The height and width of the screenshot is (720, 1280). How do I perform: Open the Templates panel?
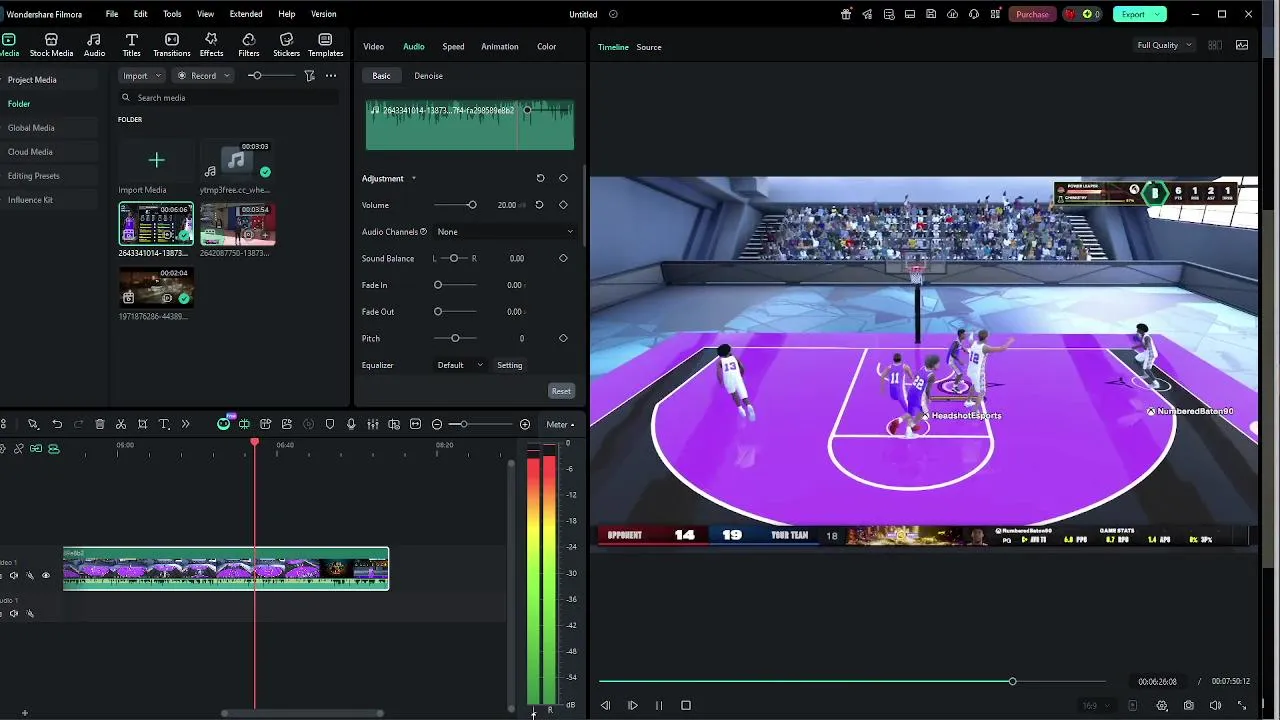[325, 45]
